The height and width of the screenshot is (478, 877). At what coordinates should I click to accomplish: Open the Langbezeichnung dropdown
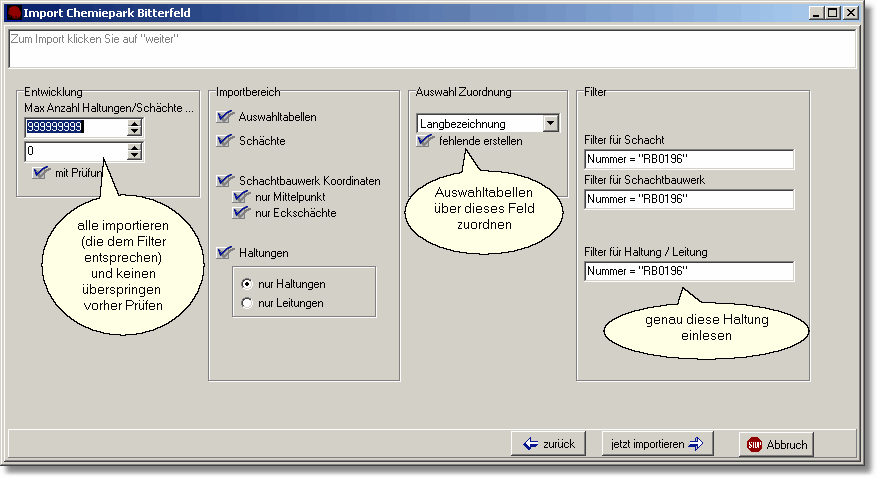click(550, 123)
